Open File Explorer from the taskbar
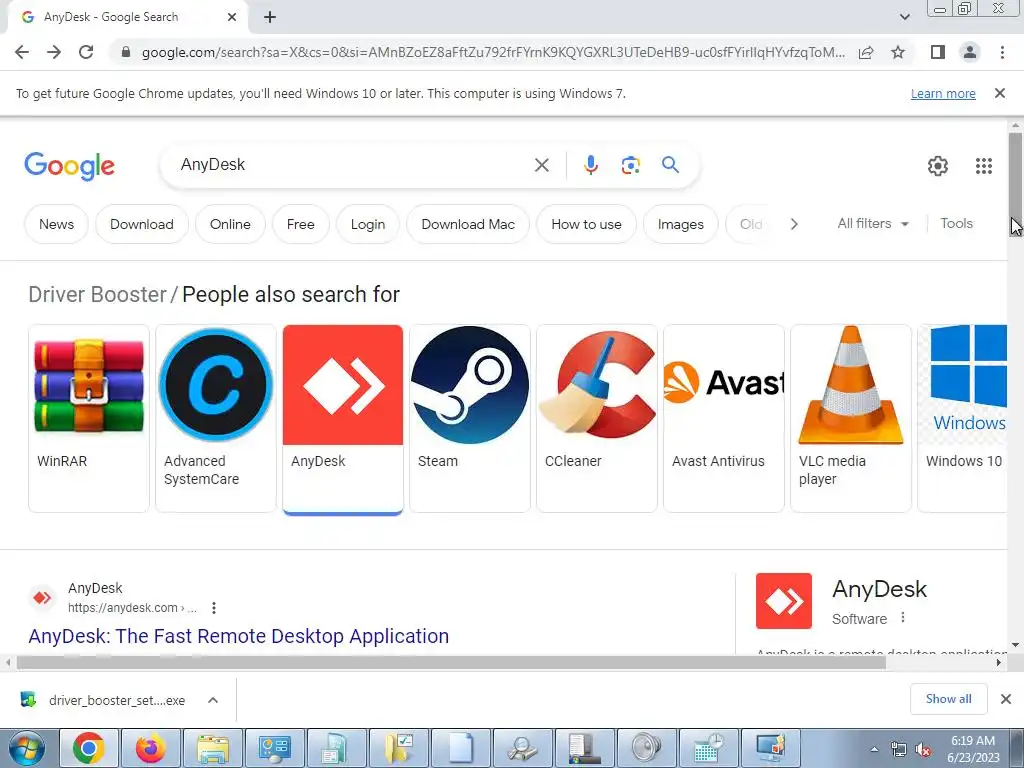Image resolution: width=1024 pixels, height=768 pixels. click(x=213, y=748)
